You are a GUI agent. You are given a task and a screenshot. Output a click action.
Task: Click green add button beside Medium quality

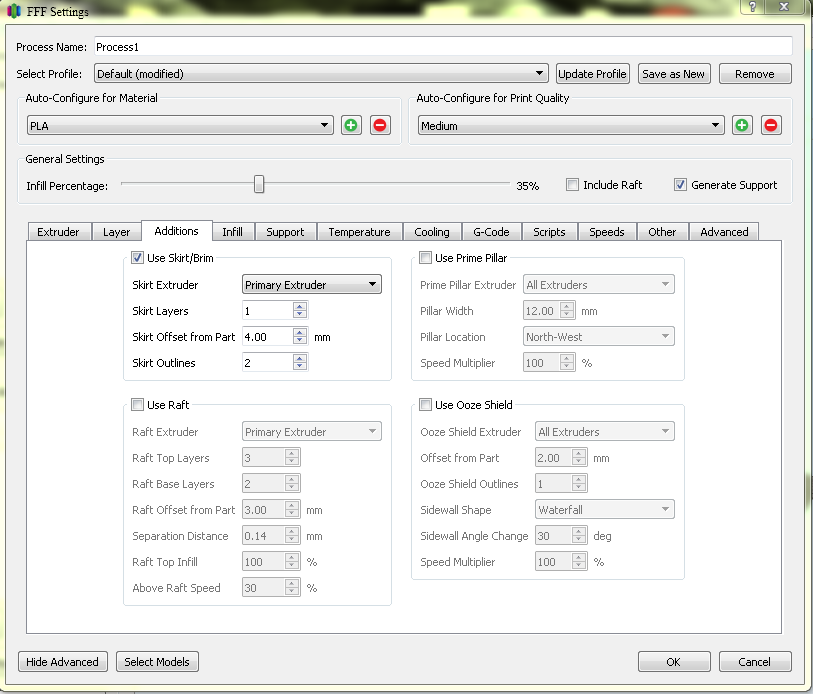(741, 125)
